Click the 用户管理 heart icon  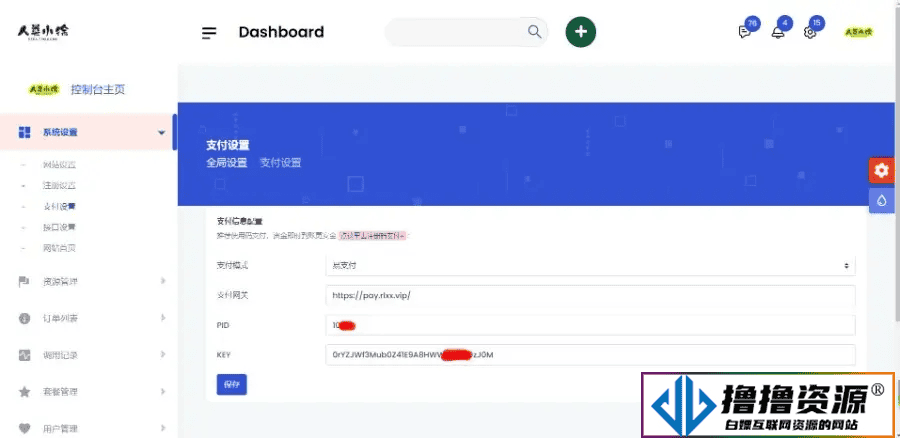[24, 428]
